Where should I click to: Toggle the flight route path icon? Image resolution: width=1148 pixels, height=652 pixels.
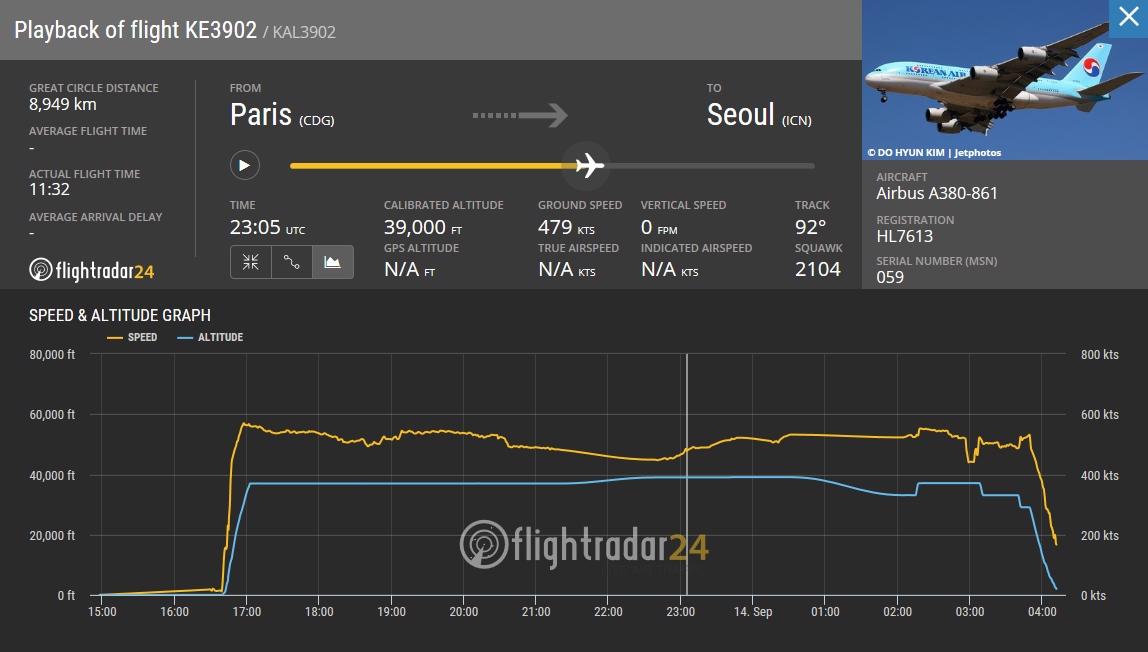click(x=291, y=262)
